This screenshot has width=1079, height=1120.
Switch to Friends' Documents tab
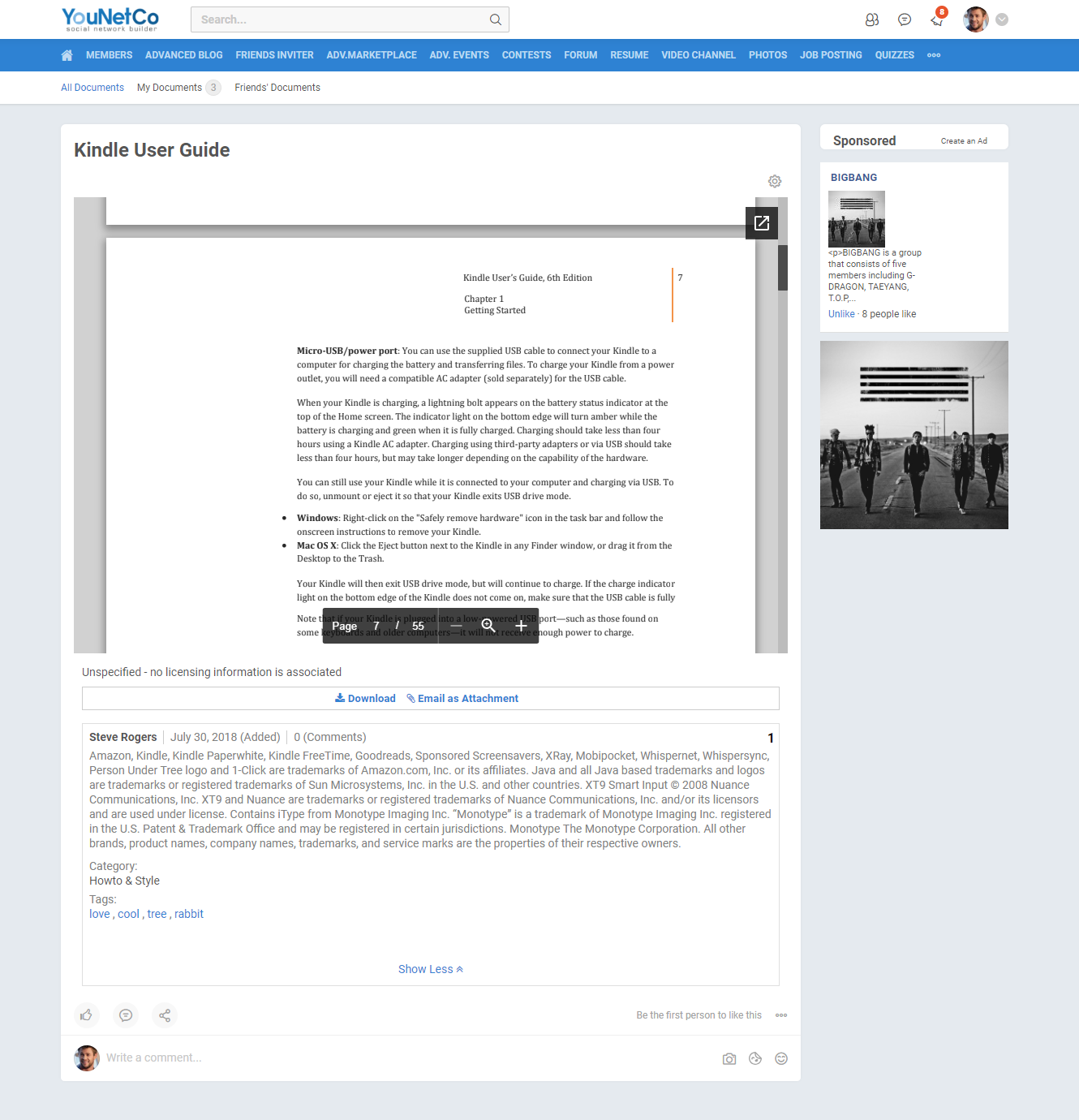point(277,88)
